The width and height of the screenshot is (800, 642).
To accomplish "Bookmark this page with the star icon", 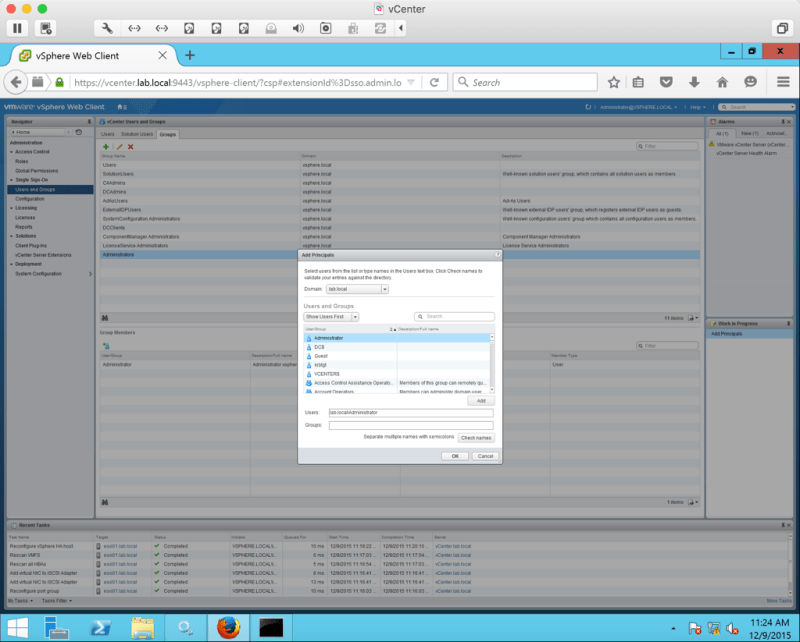I will pyautogui.click(x=614, y=82).
